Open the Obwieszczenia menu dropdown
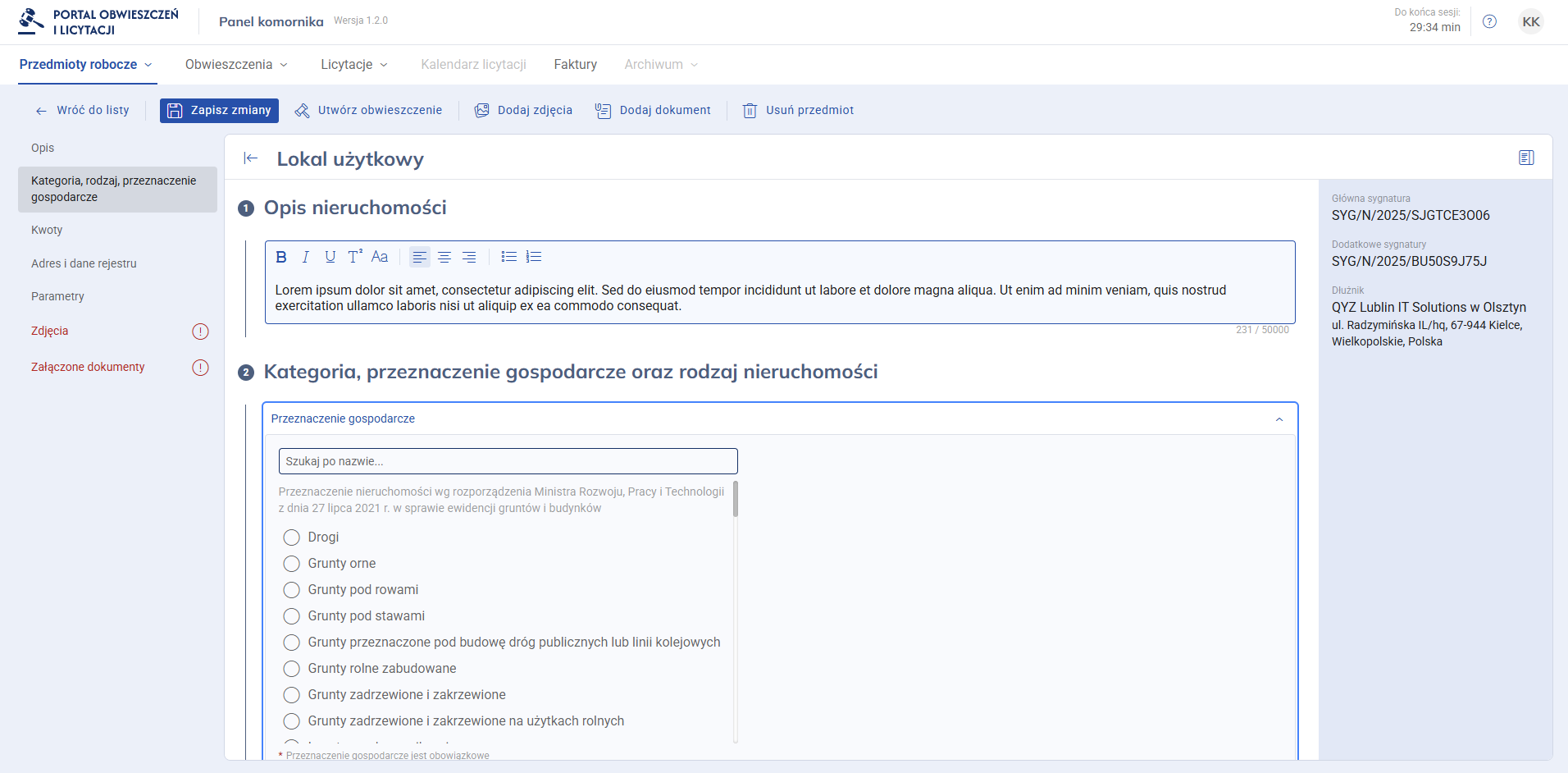 pos(236,65)
